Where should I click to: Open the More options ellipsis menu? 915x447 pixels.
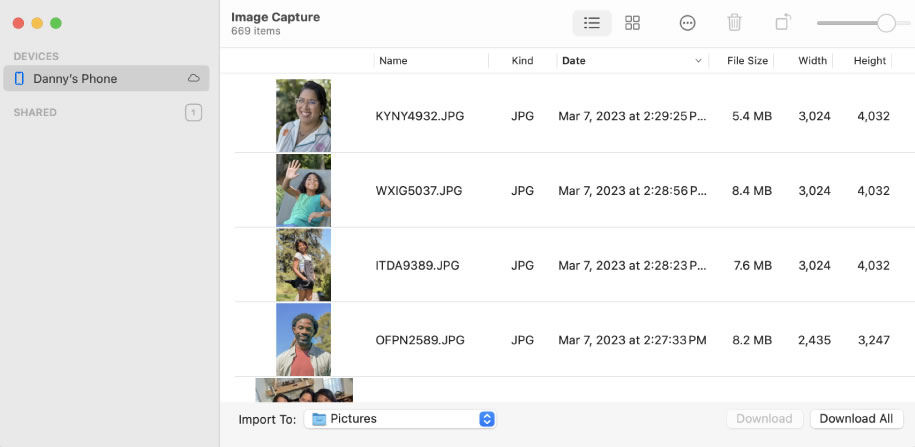(687, 23)
